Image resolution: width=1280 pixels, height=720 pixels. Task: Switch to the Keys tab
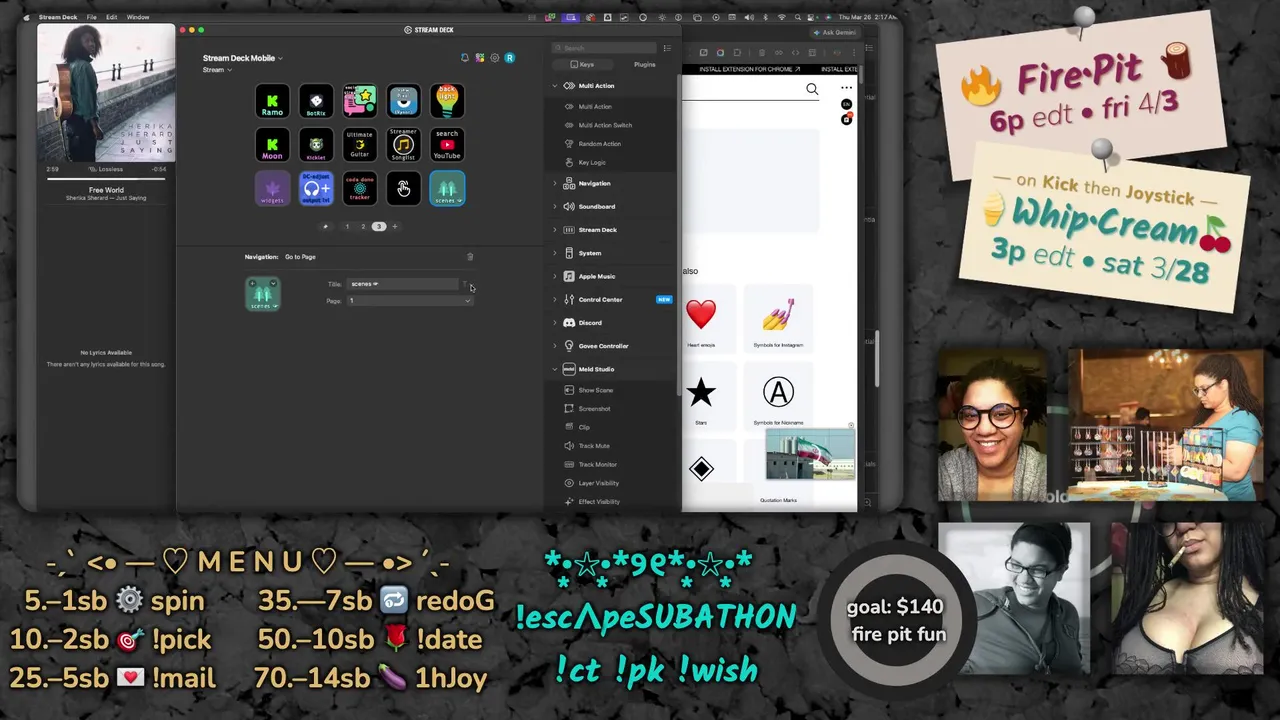pyautogui.click(x=581, y=65)
